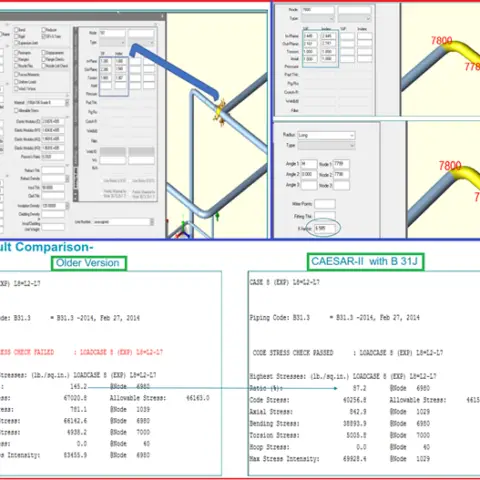The width and height of the screenshot is (480, 480).
Task: Click the Bending Stress value 38893.9
Action: tap(355, 424)
